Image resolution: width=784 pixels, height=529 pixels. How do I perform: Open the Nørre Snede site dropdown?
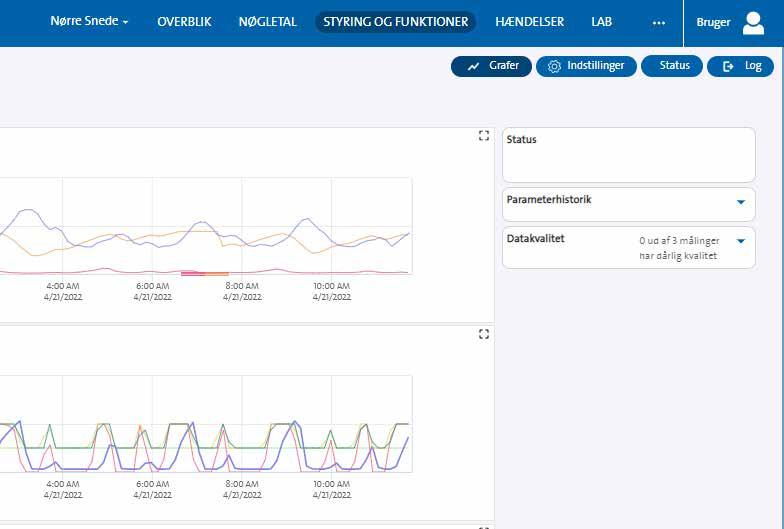[89, 22]
